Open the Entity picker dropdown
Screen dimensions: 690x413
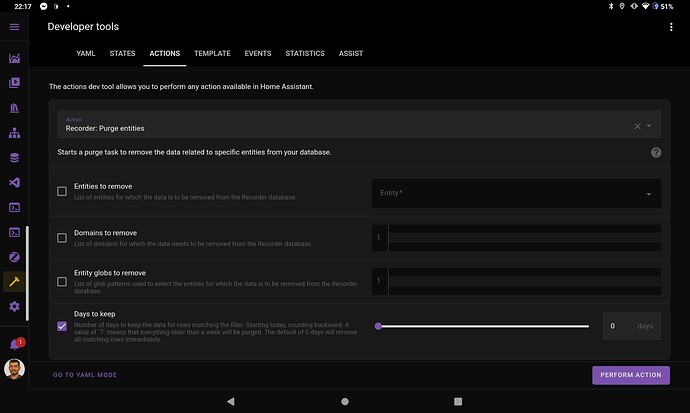point(516,193)
